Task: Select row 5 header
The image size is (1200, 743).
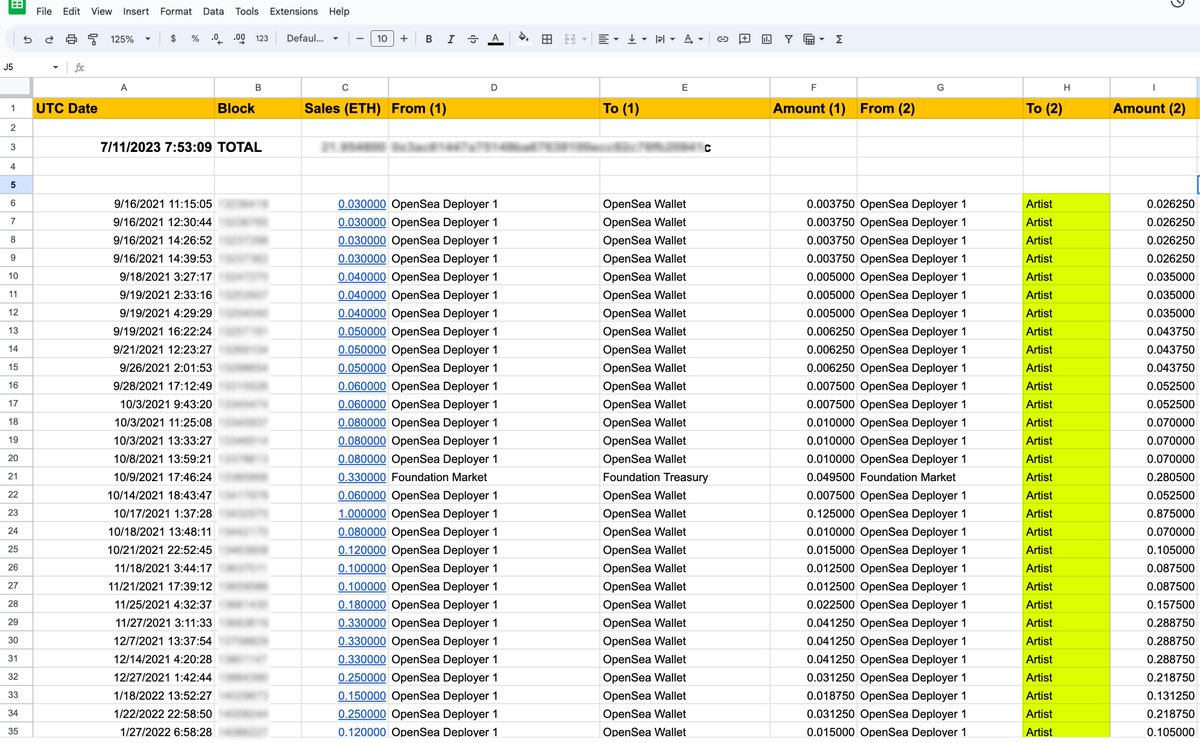Action: pyautogui.click(x=16, y=185)
